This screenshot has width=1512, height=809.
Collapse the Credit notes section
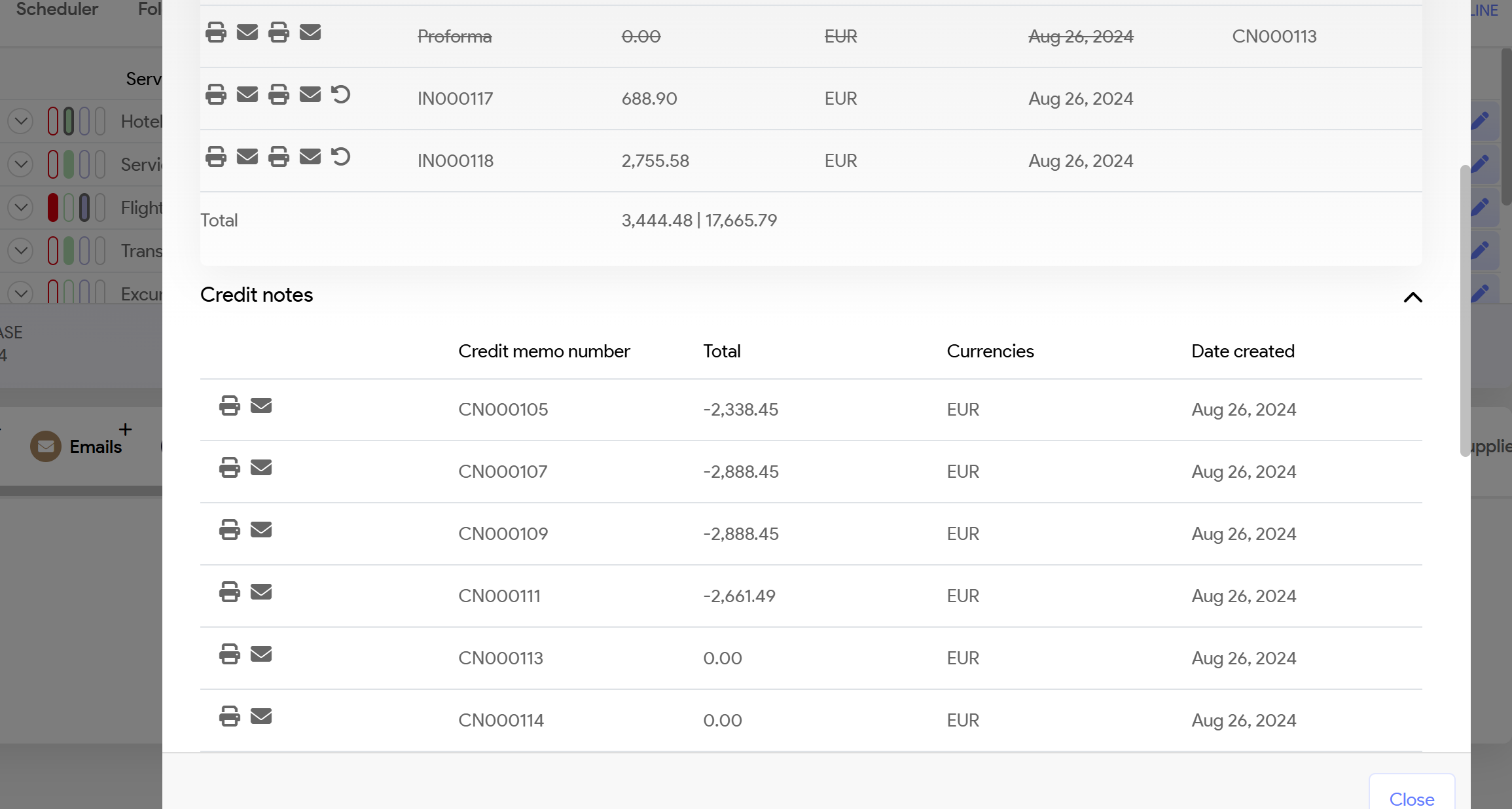pos(1413,297)
